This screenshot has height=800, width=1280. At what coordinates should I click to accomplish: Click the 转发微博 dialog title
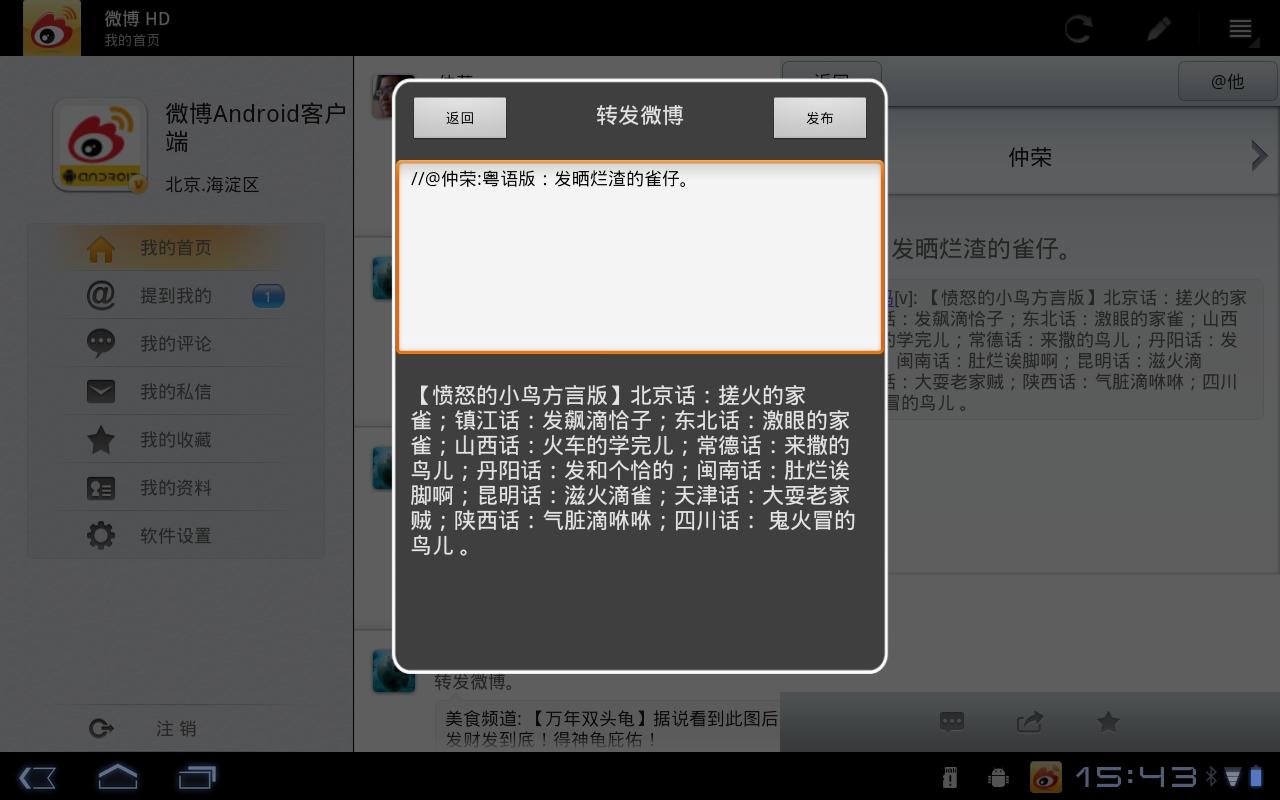coord(640,116)
